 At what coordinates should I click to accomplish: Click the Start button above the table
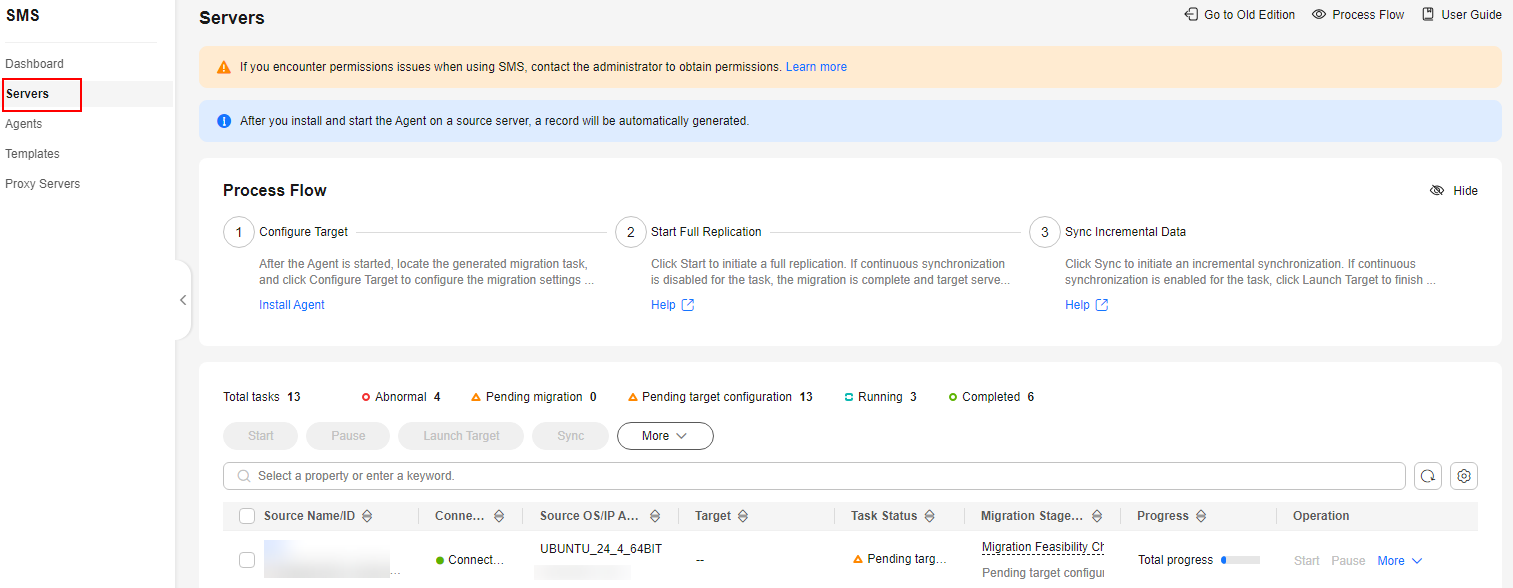click(x=261, y=436)
